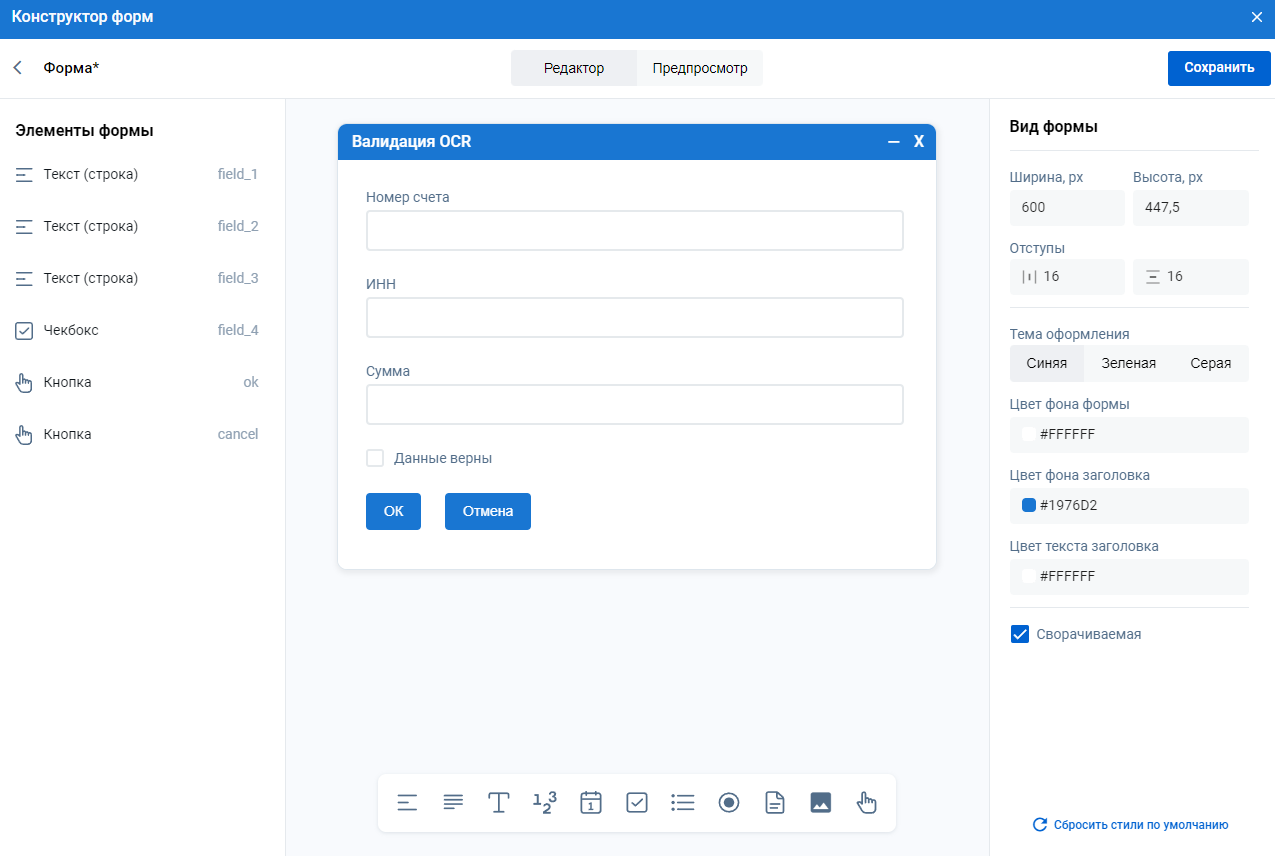This screenshot has width=1275, height=858.
Task: Toggle the Сворачиваемая checkbox
Action: (1020, 634)
